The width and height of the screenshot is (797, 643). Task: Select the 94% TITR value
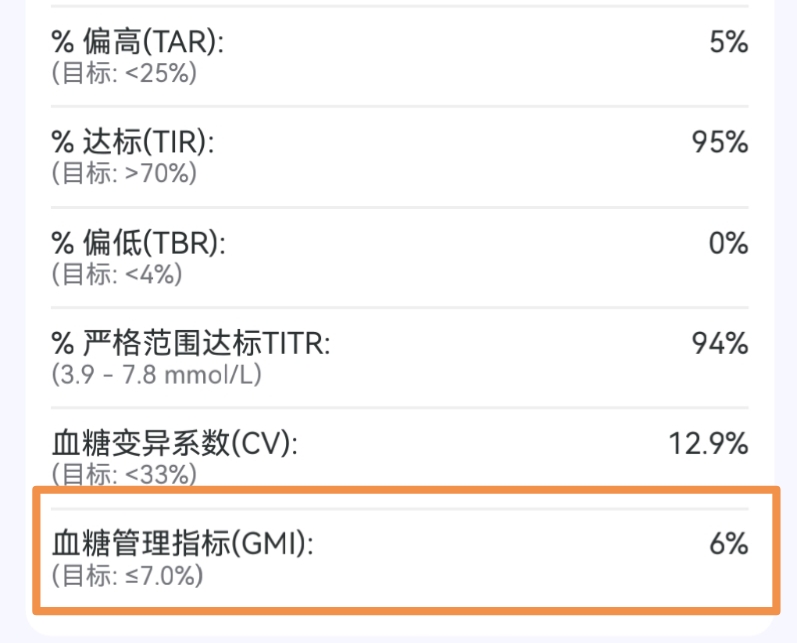(x=720, y=344)
